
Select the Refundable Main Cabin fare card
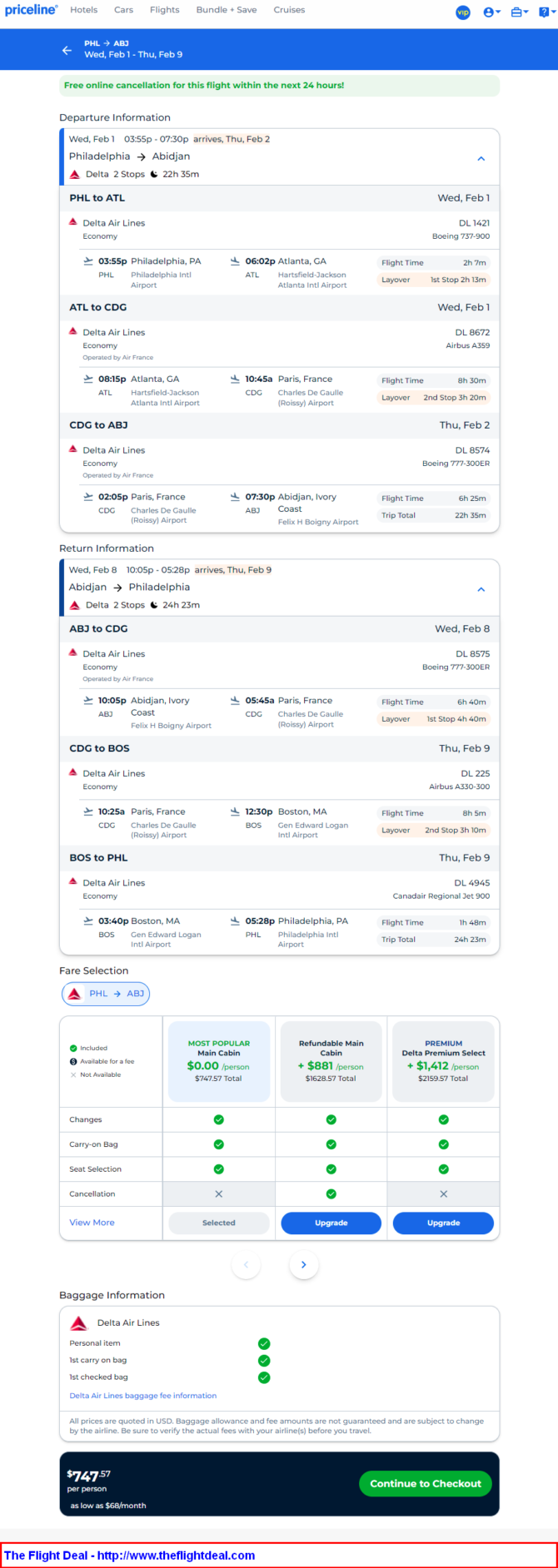click(x=331, y=1061)
